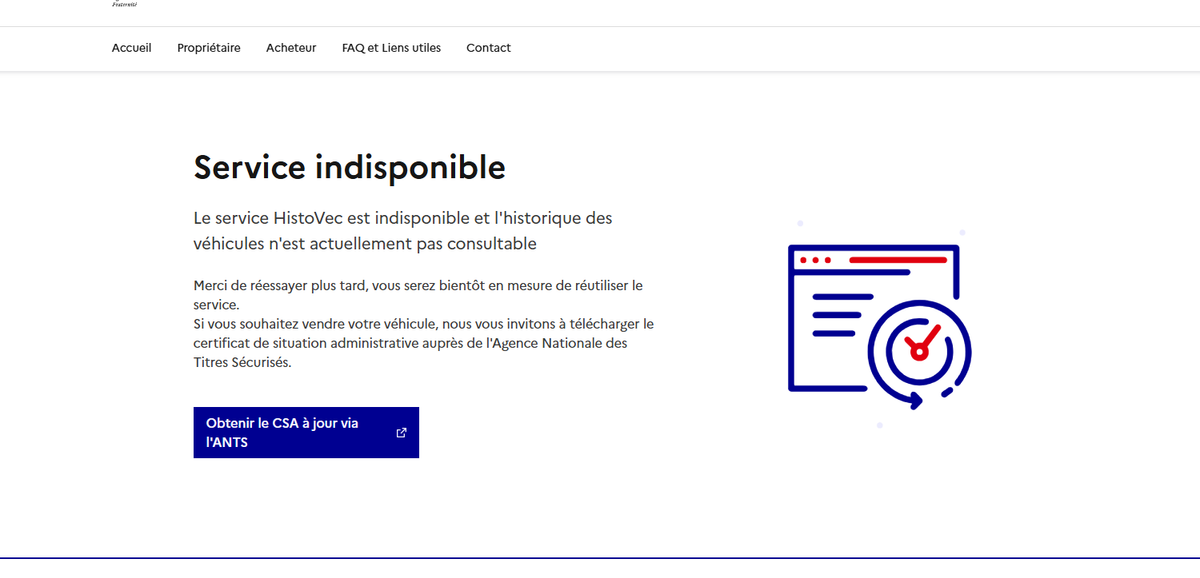Click the Service indisponible heading
Screen dimensions: 1200x578
click(349, 167)
